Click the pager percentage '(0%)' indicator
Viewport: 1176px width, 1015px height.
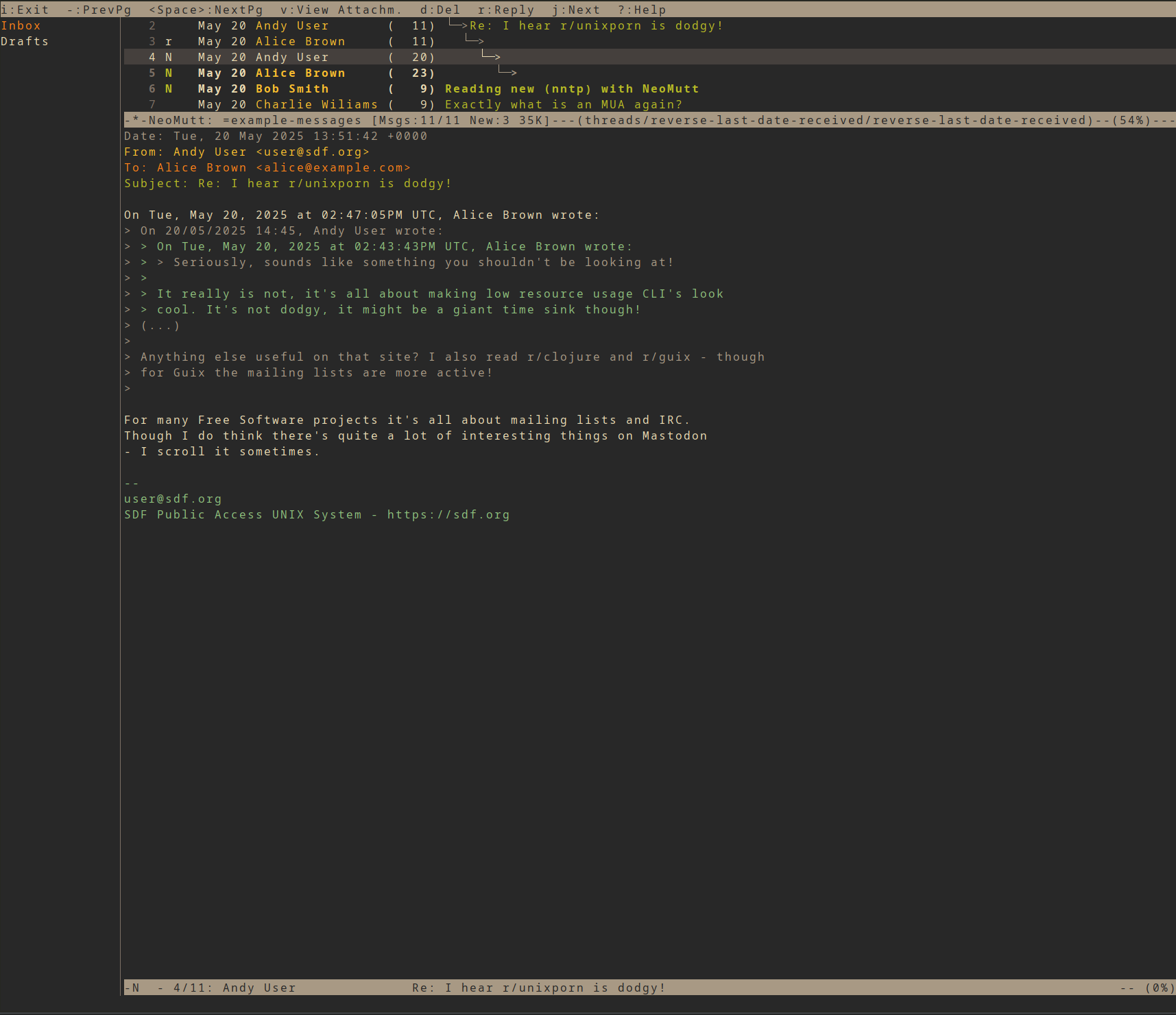(x=1160, y=988)
